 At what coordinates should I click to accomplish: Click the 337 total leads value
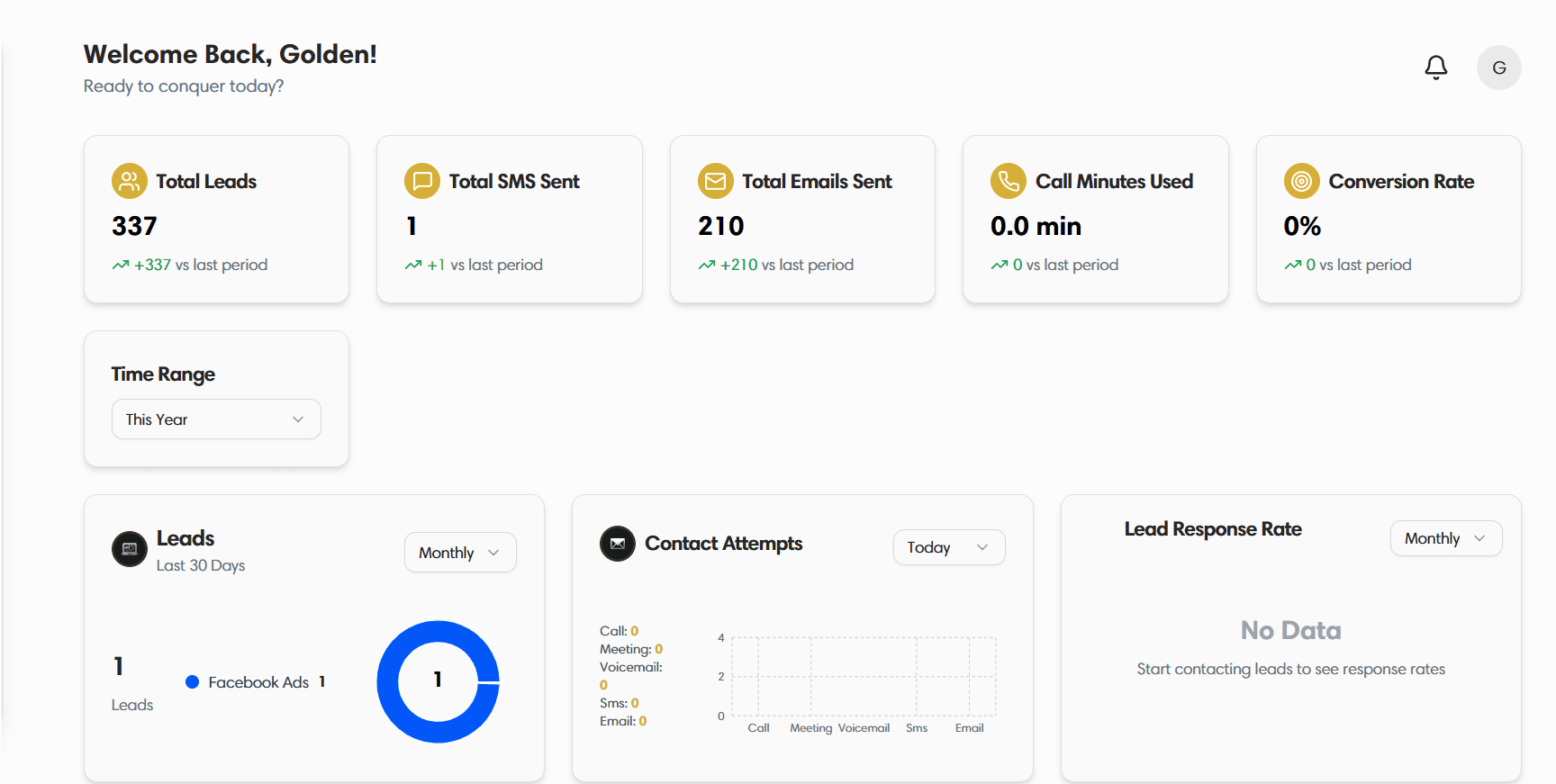(x=134, y=226)
